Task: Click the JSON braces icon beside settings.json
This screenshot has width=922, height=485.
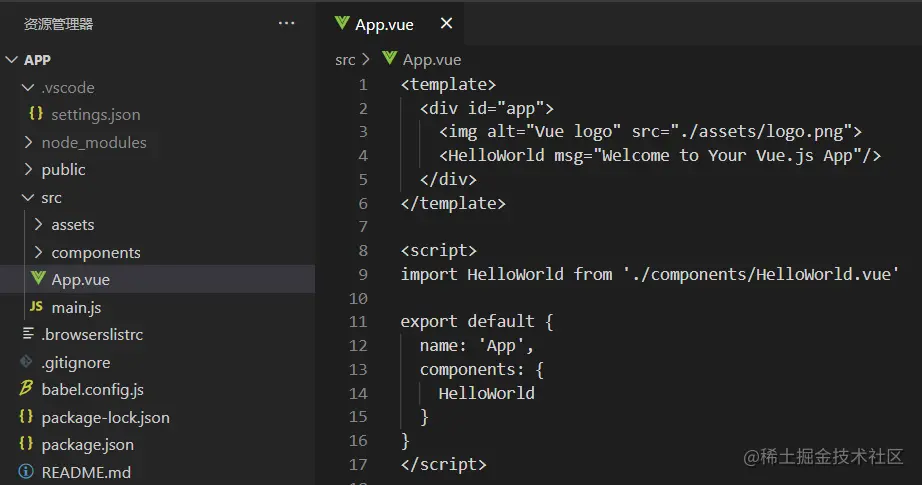Action: 36,113
